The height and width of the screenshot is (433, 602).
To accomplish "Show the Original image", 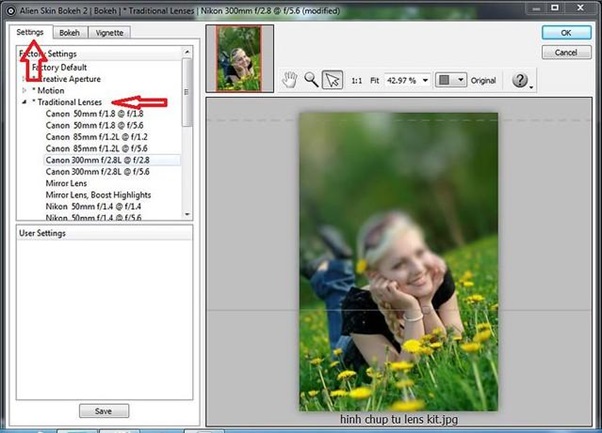I will [483, 81].
